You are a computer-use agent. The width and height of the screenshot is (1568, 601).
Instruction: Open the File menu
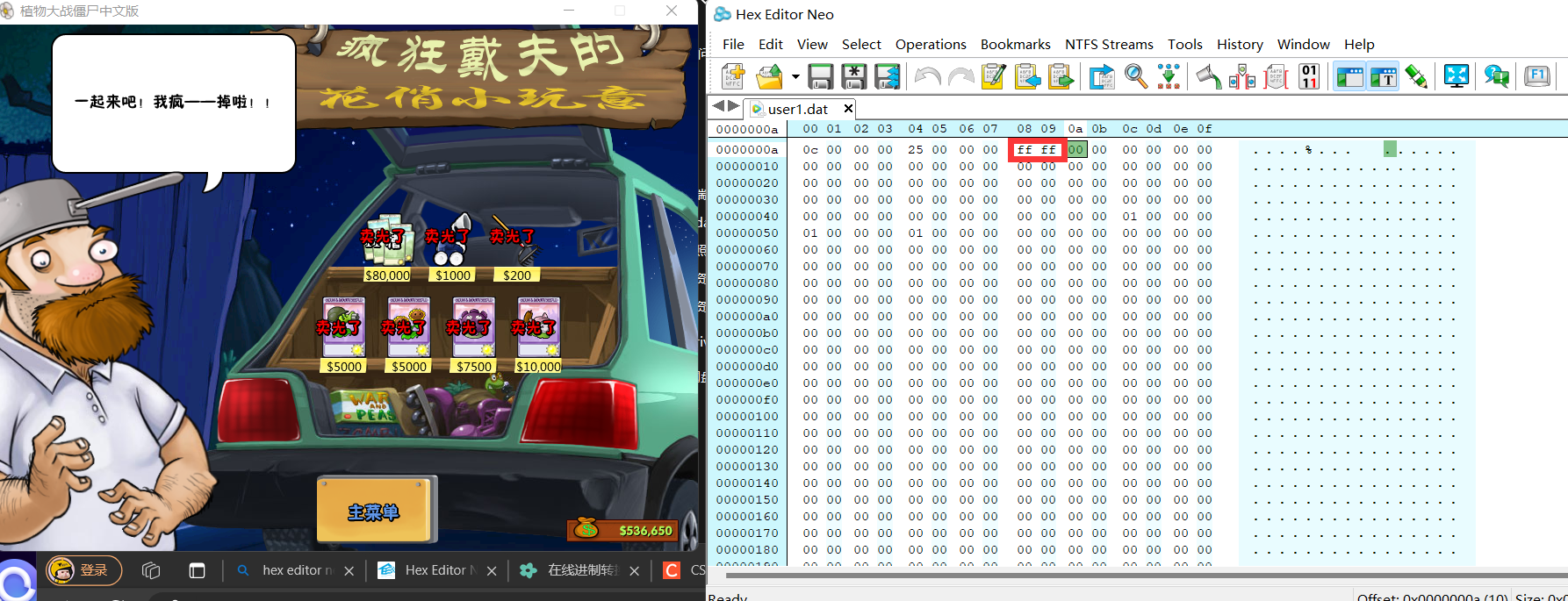click(733, 44)
